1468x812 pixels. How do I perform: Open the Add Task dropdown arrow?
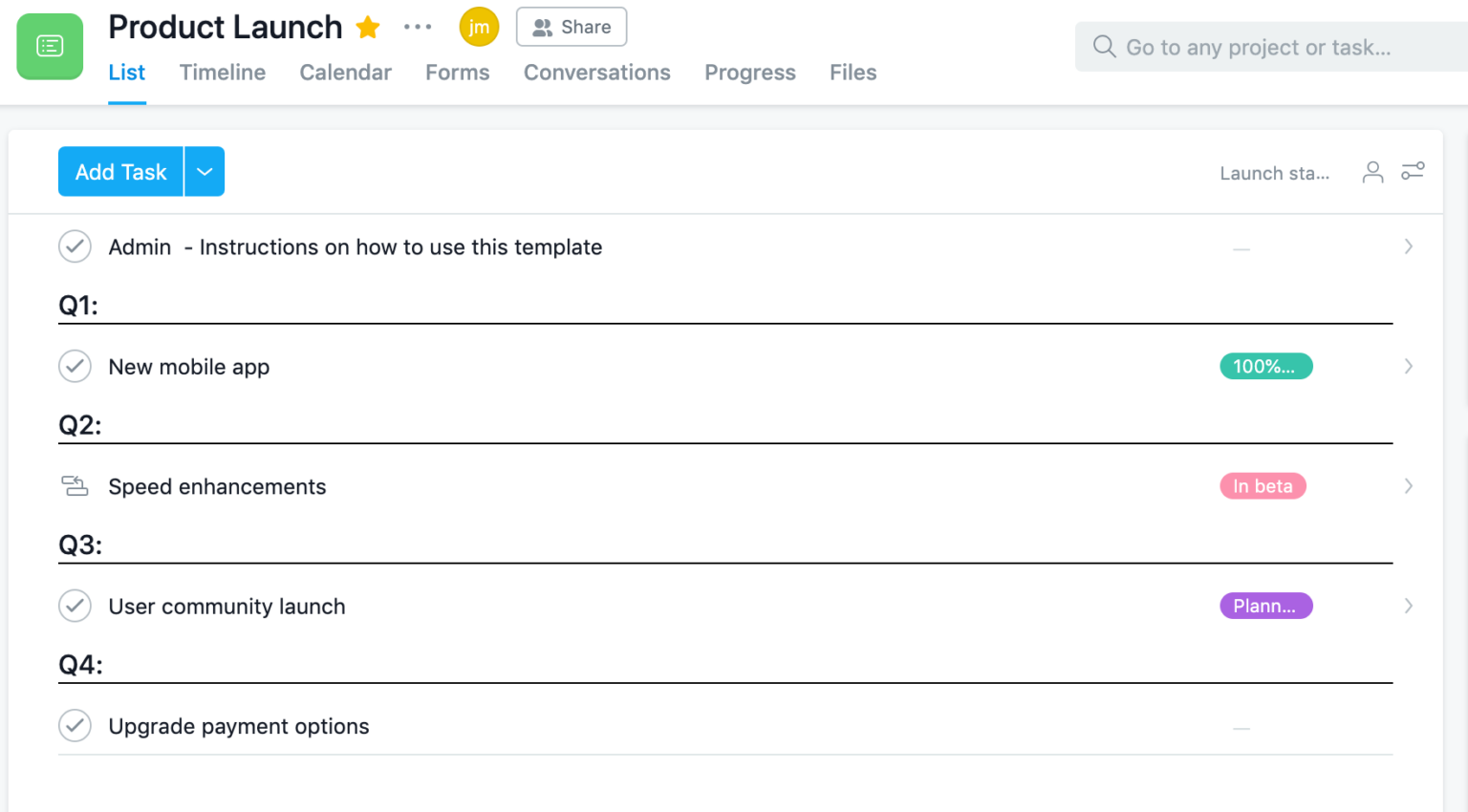point(204,171)
